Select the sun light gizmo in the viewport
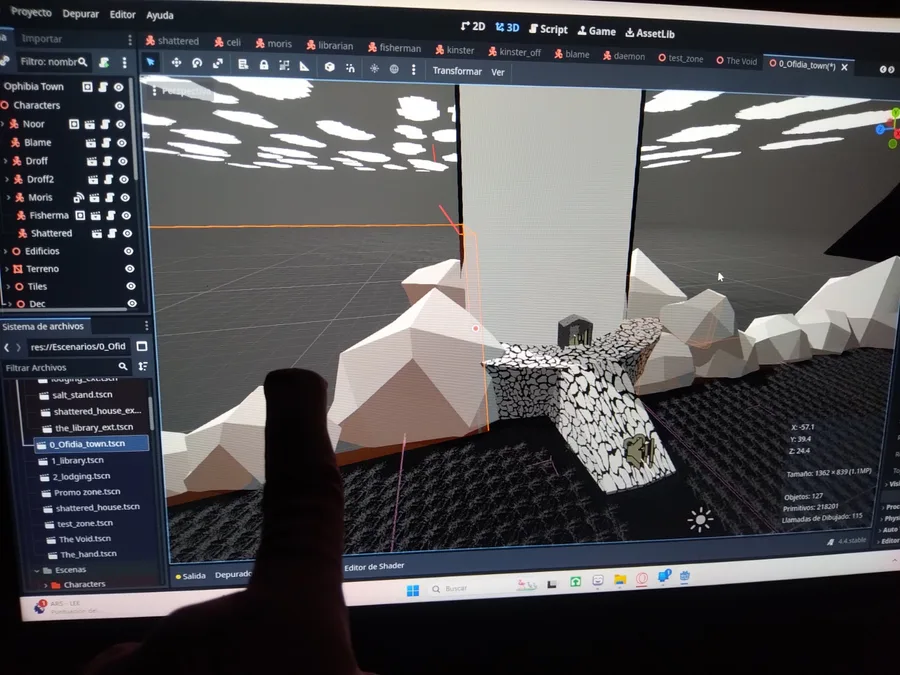The width and height of the screenshot is (900, 675). coord(700,520)
